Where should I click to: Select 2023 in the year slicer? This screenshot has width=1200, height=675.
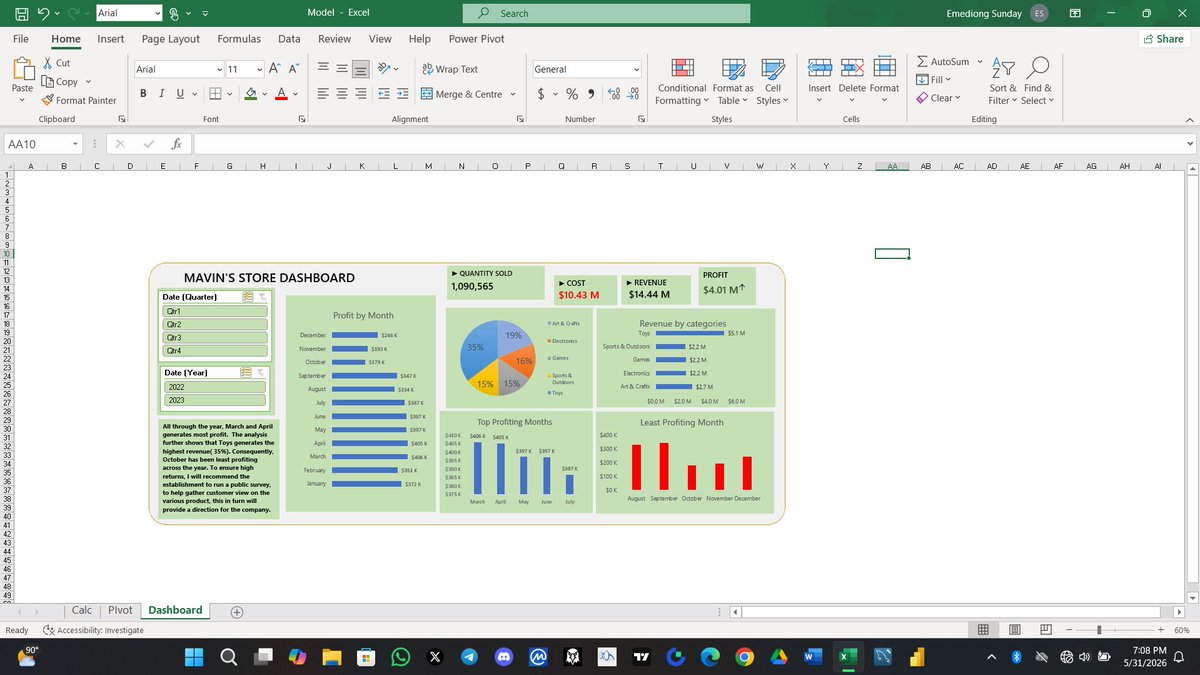215,400
